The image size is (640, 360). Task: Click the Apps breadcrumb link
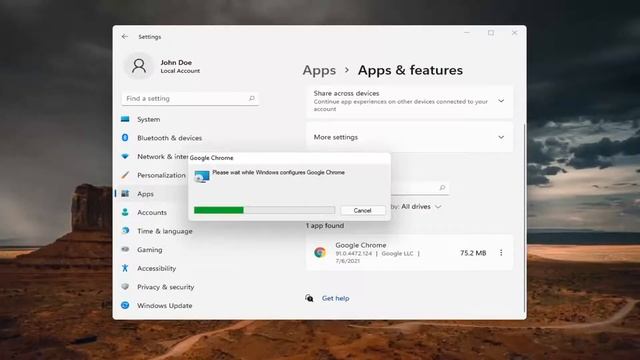319,70
